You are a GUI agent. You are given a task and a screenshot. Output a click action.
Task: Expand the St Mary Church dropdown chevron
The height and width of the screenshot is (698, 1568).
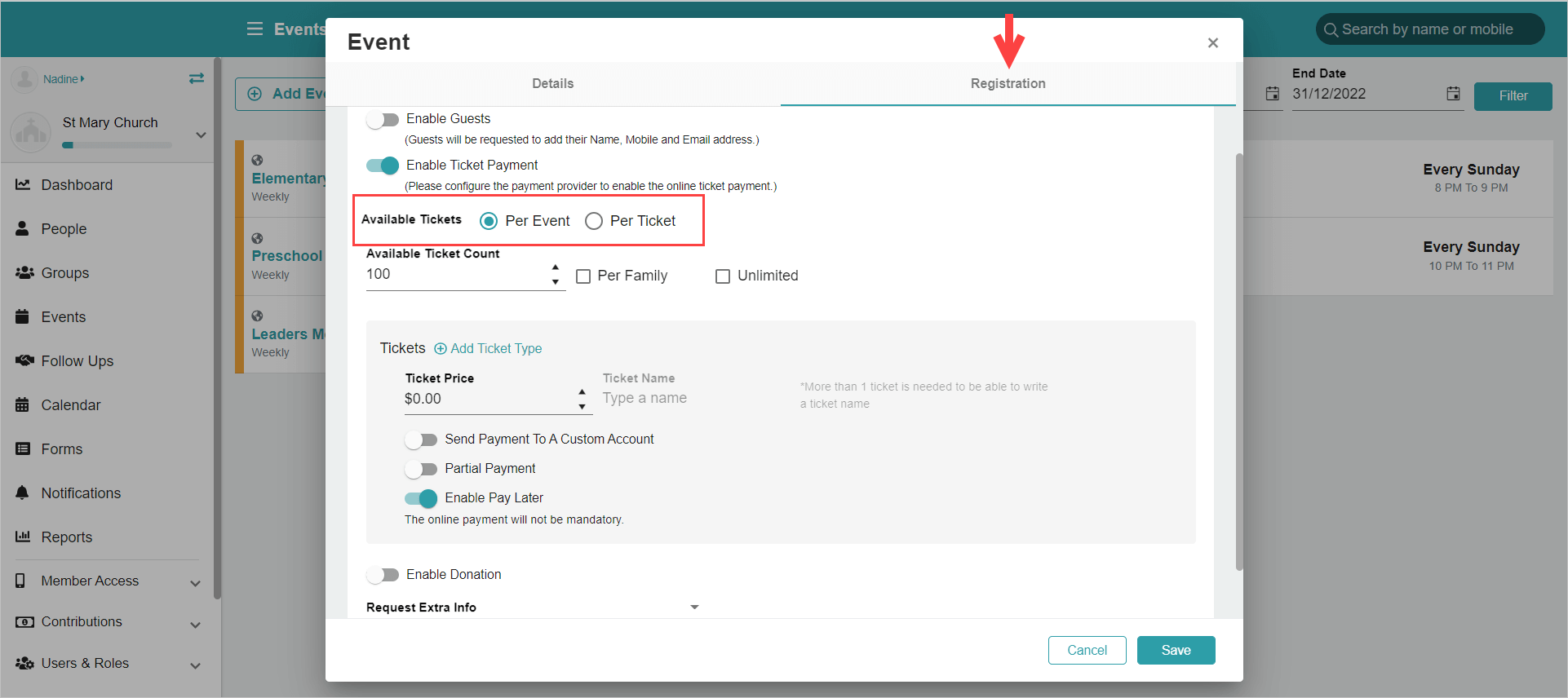click(201, 135)
